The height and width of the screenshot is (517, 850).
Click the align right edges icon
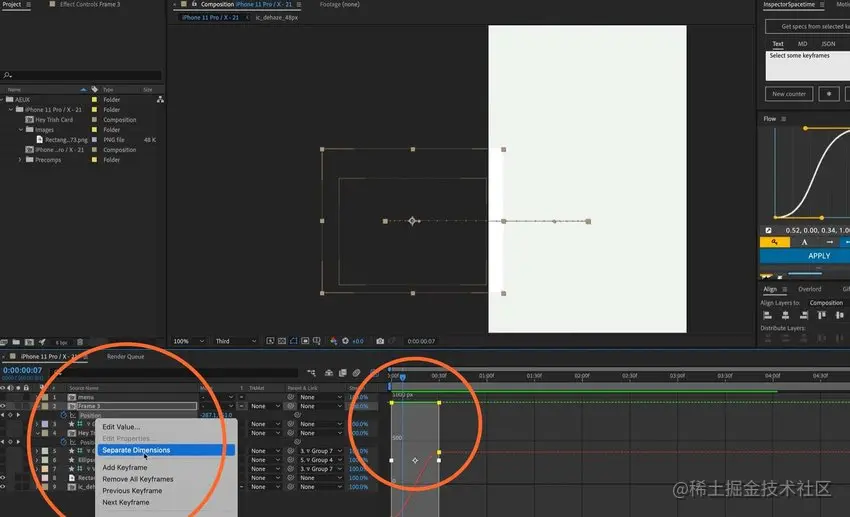pos(803,315)
